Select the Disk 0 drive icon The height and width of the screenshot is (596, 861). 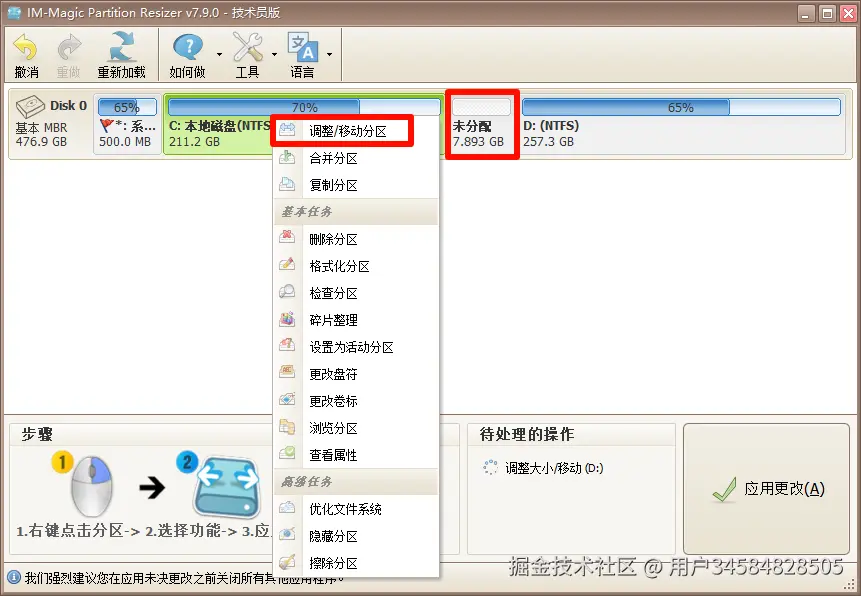[30, 106]
